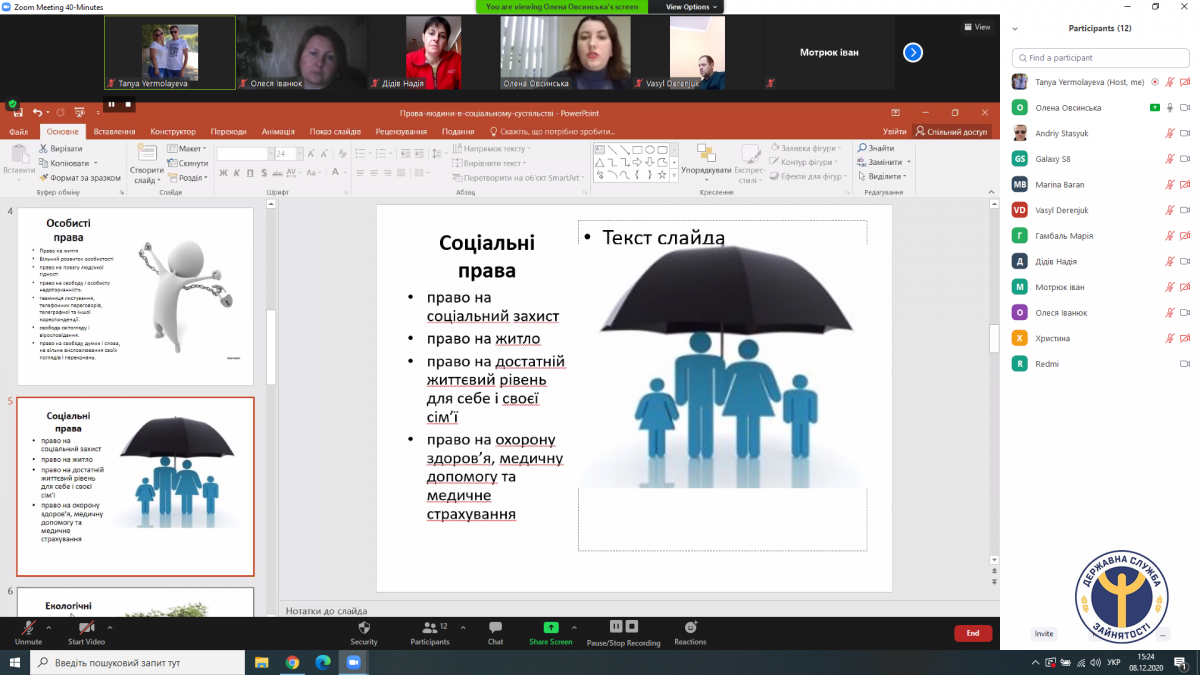Click the Invite button in participants panel
The image size is (1200, 675).
click(1044, 634)
